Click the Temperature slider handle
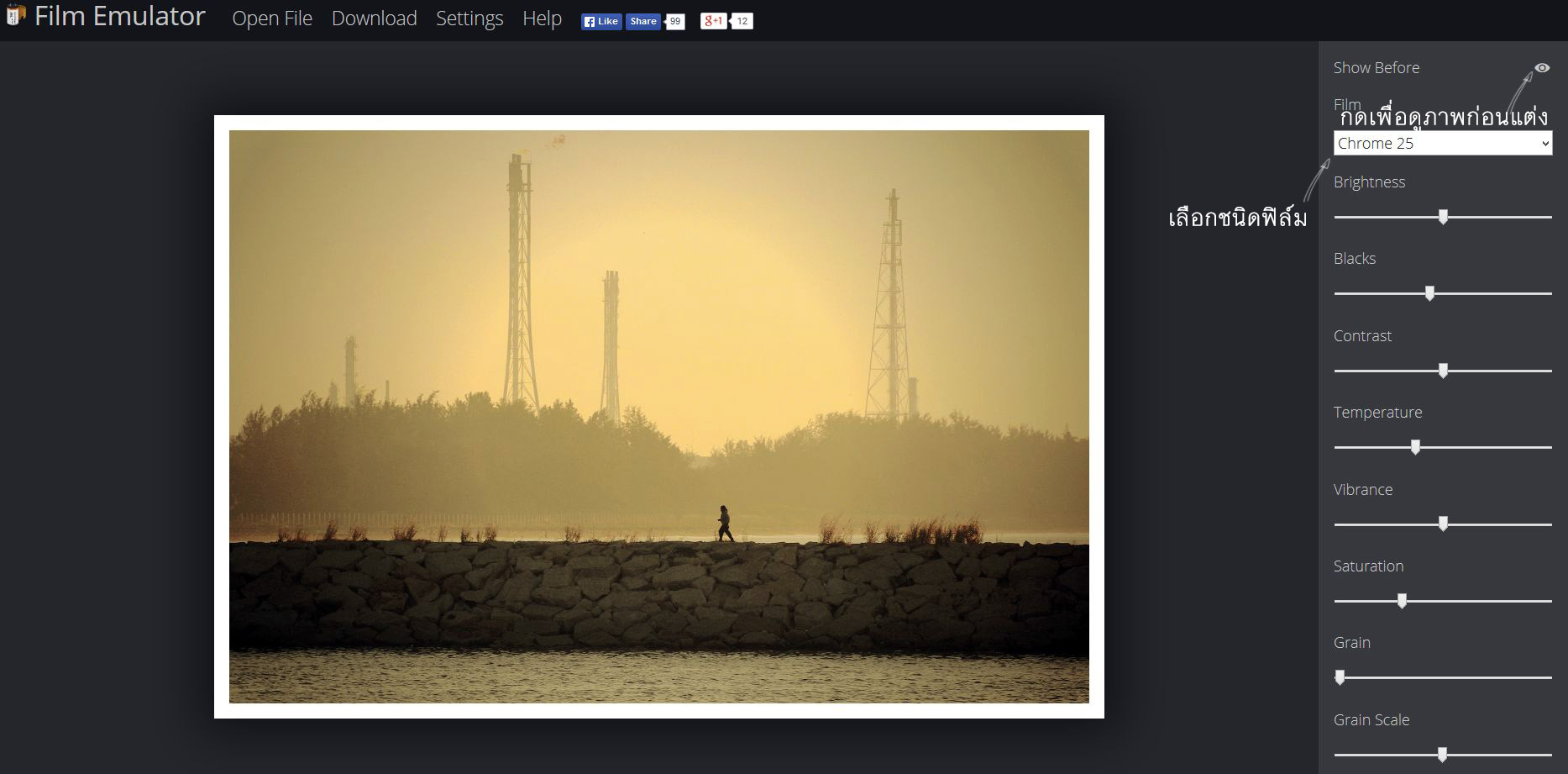The height and width of the screenshot is (774, 1568). point(1415,447)
